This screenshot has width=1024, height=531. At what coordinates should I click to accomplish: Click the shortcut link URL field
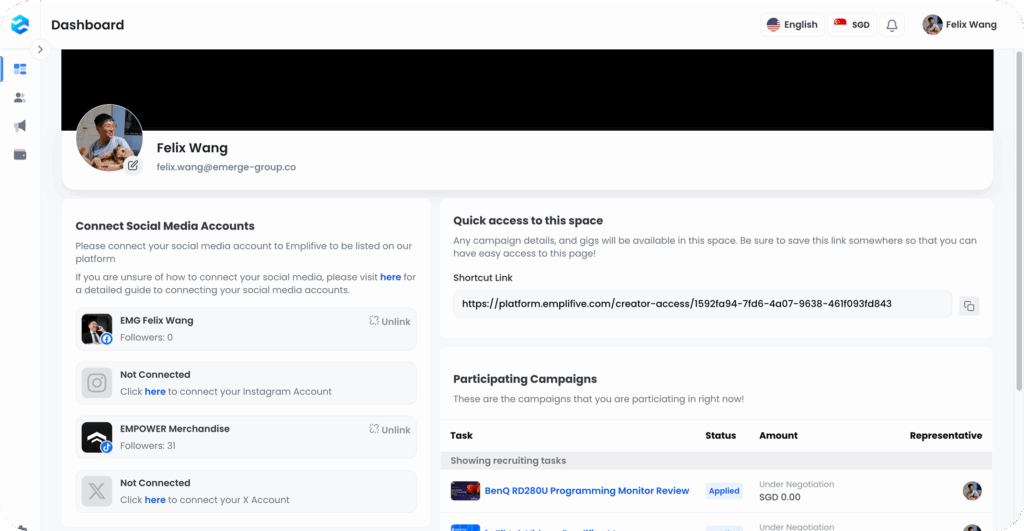[702, 304]
